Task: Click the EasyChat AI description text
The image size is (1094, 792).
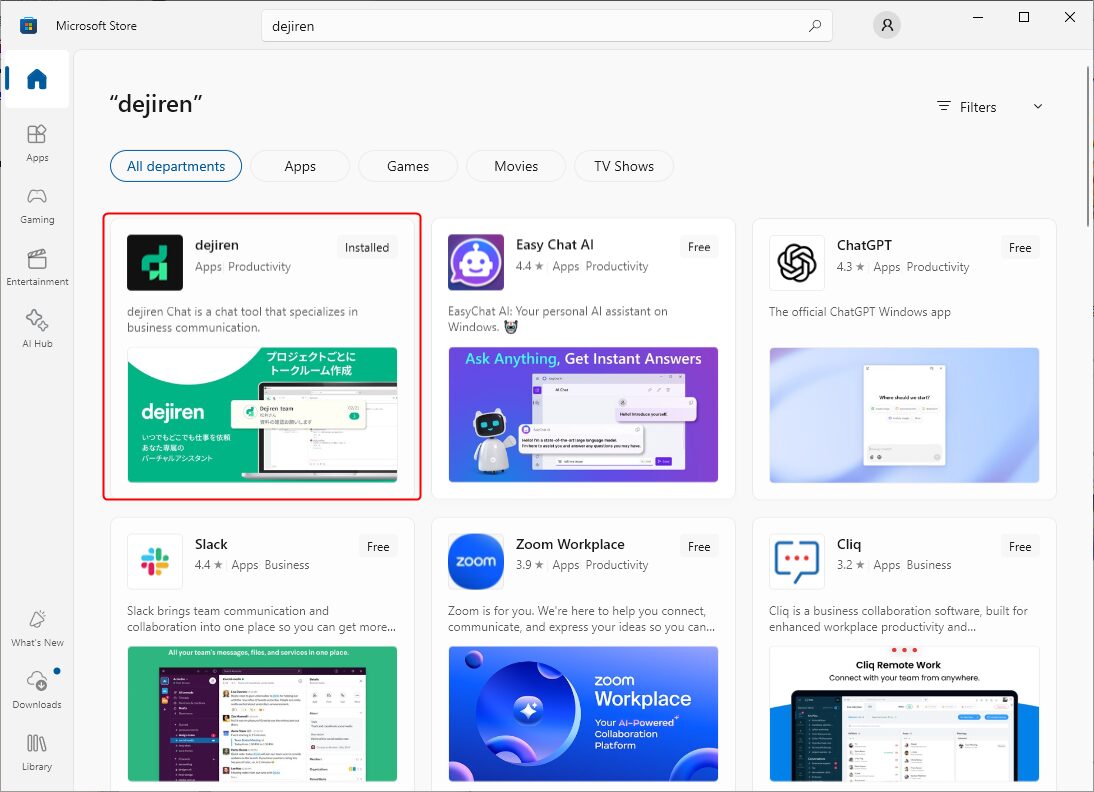Action: pyautogui.click(x=557, y=319)
